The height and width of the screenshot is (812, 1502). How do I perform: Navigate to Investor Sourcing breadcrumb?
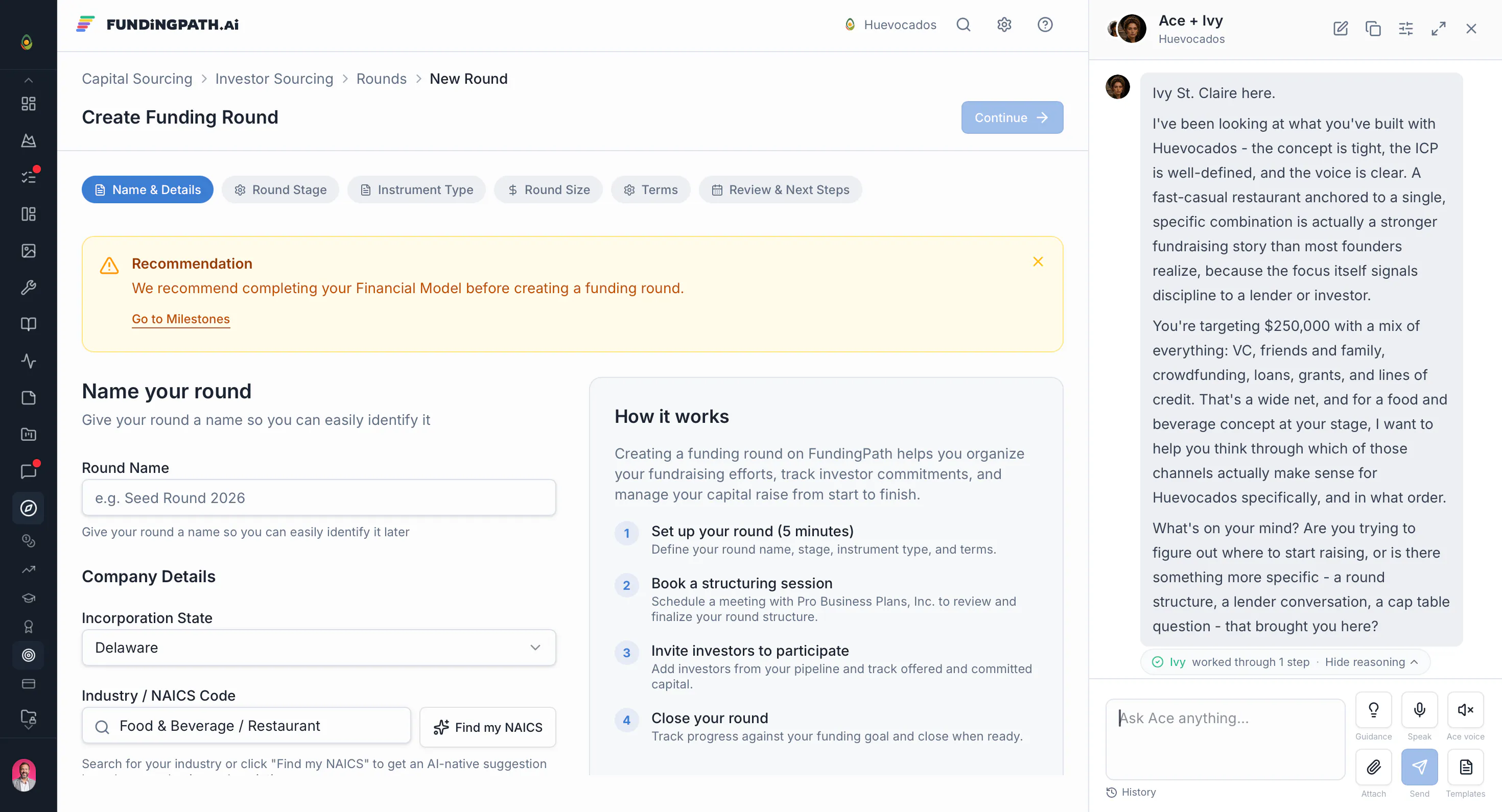(x=274, y=79)
